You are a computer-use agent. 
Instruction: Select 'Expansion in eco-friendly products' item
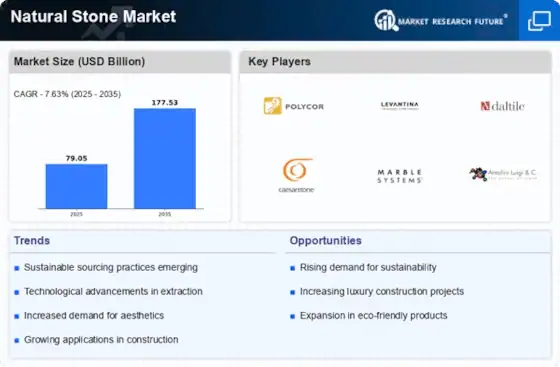[374, 316]
